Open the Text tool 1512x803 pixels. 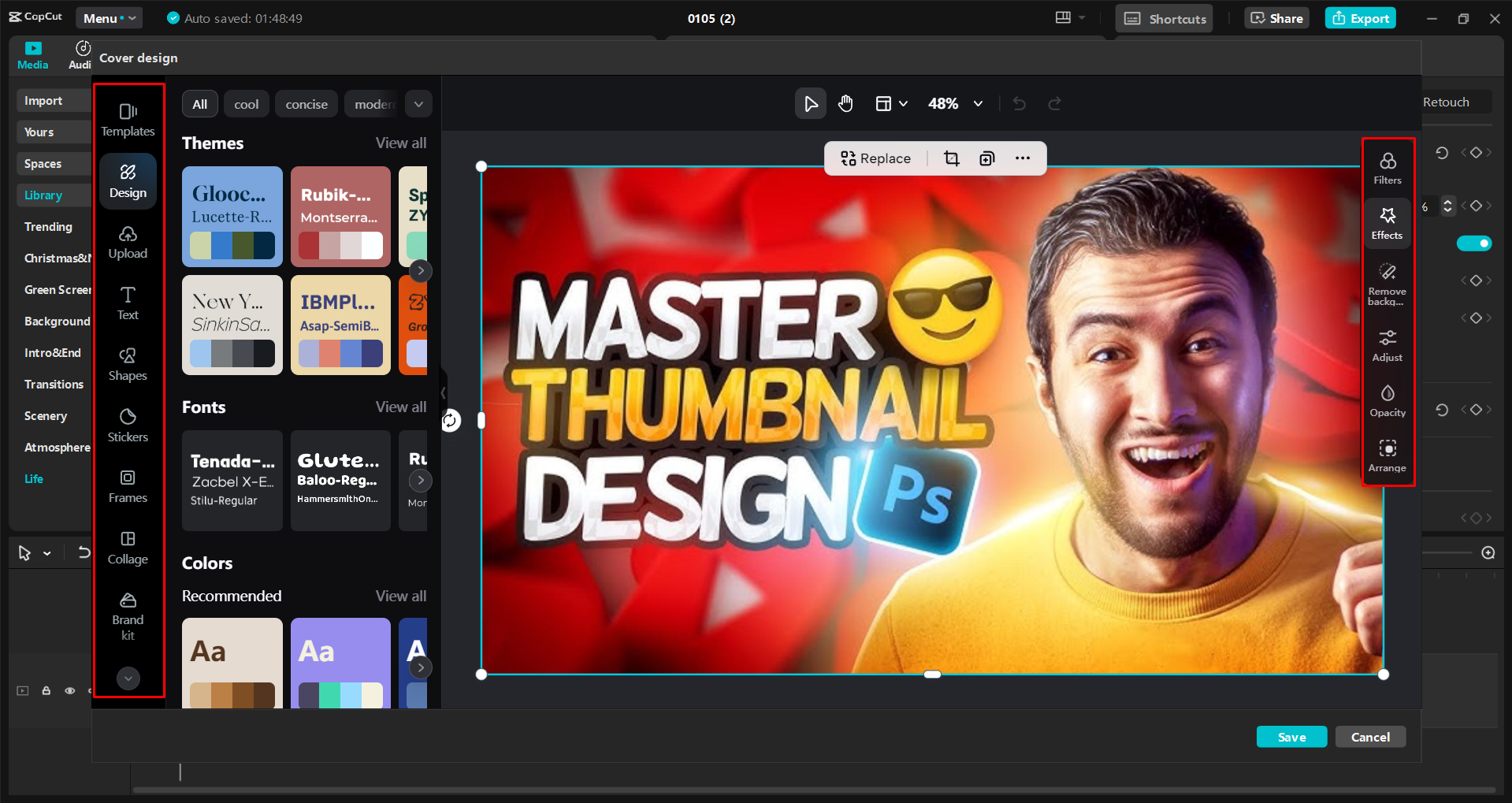click(x=128, y=303)
